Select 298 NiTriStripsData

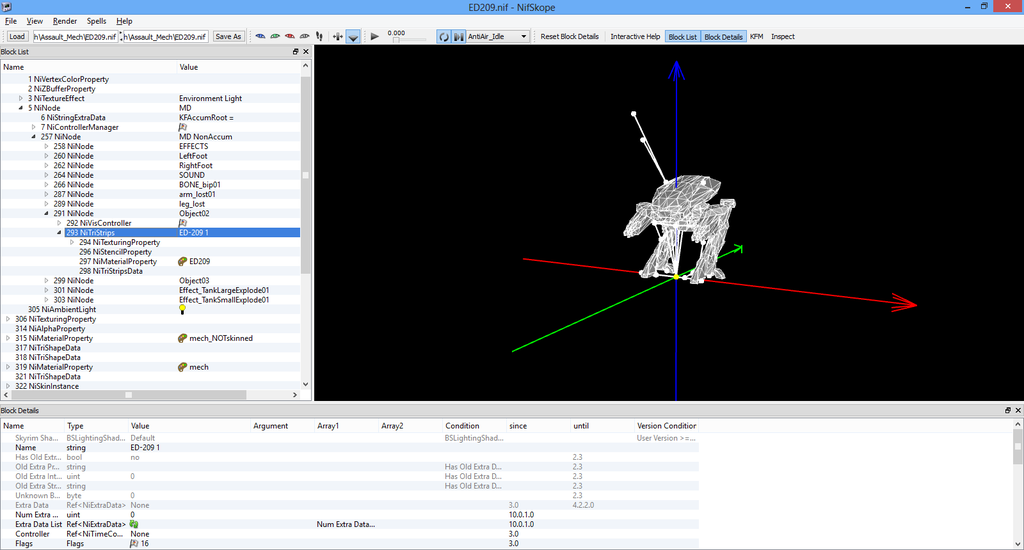(111, 271)
